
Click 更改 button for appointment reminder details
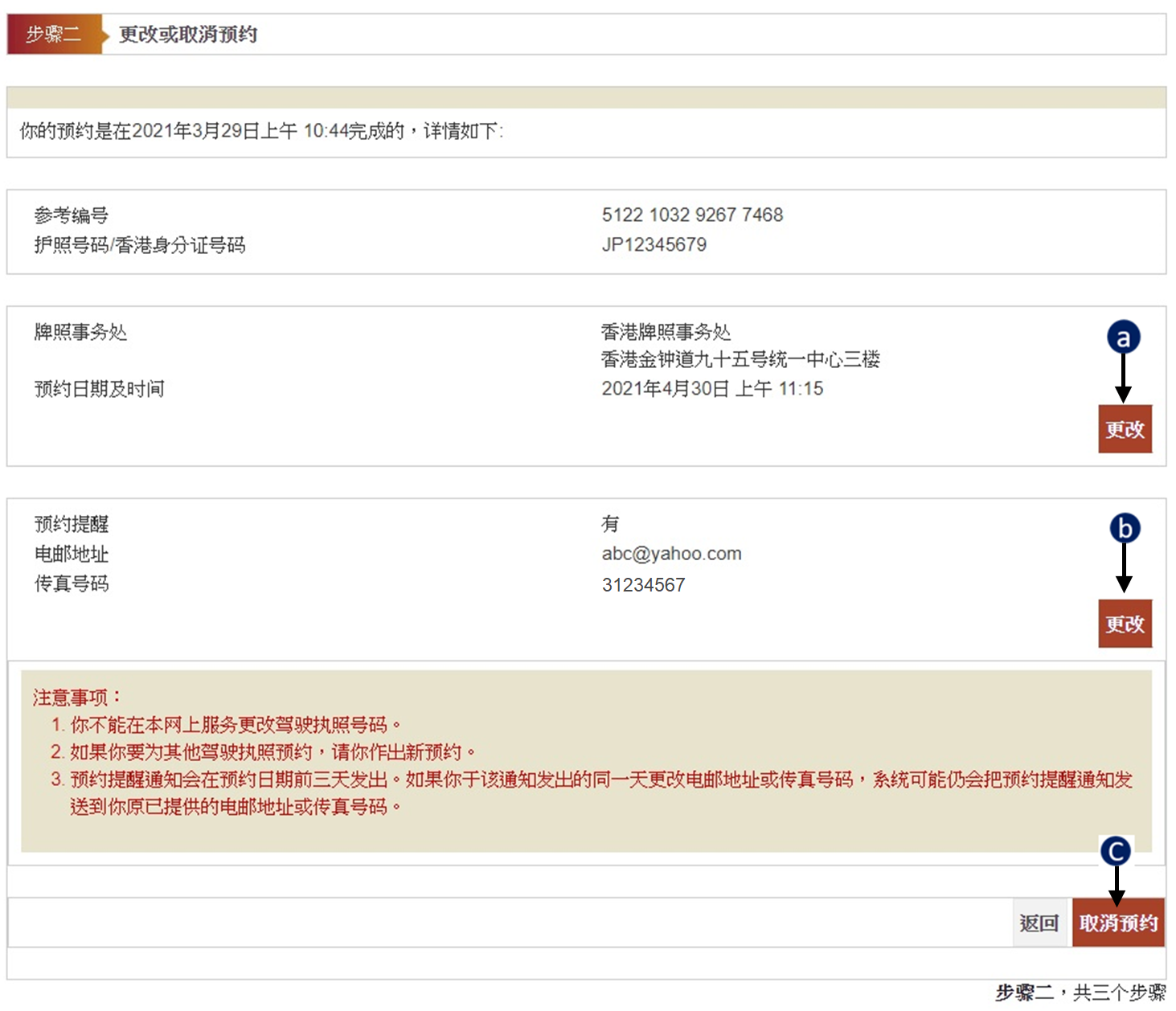[x=1124, y=624]
